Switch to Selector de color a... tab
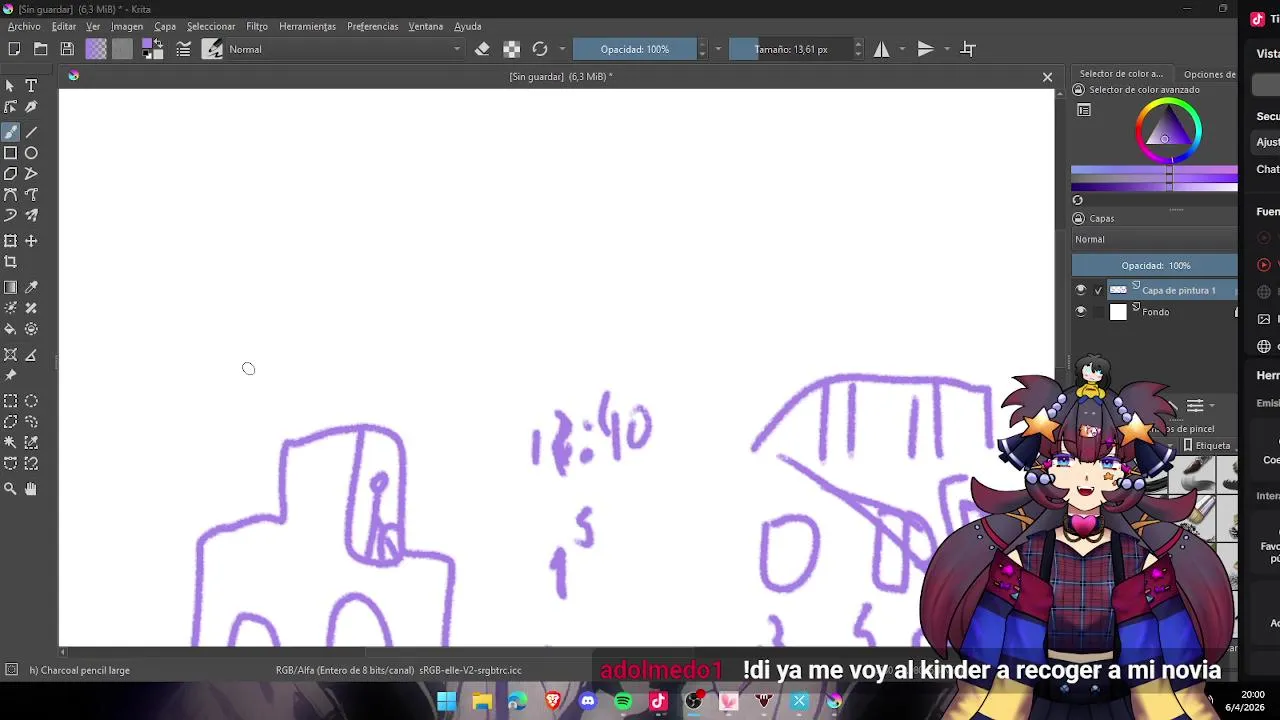Viewport: 1280px width, 720px height. pyautogui.click(x=1121, y=74)
